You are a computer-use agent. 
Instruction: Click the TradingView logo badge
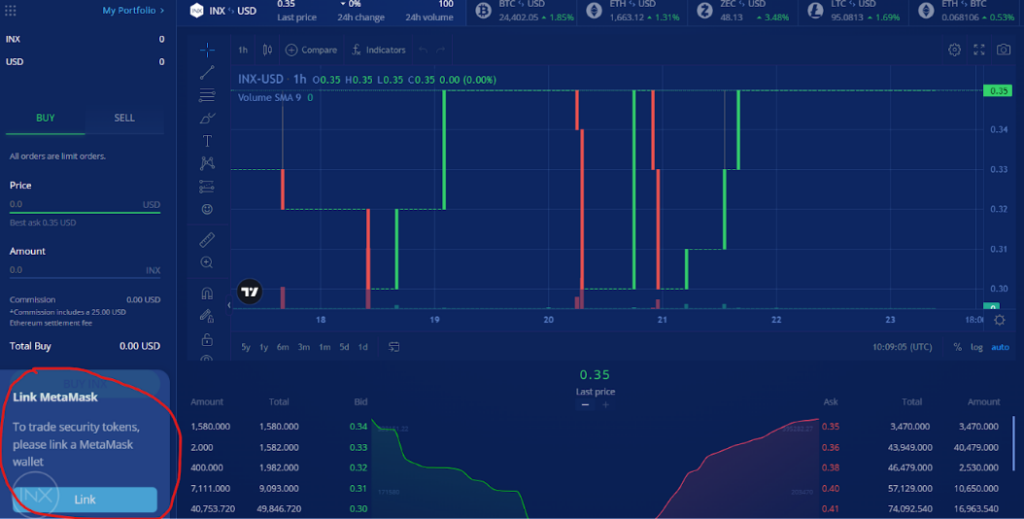(x=249, y=292)
